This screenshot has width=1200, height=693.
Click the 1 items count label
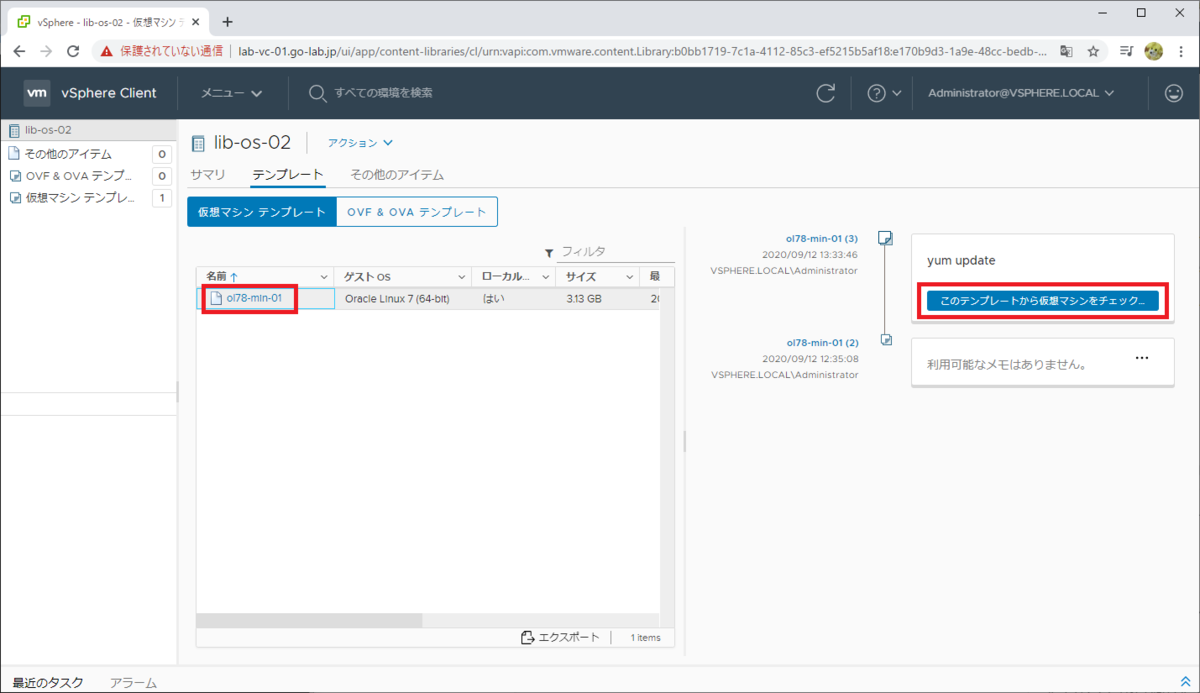pos(646,637)
